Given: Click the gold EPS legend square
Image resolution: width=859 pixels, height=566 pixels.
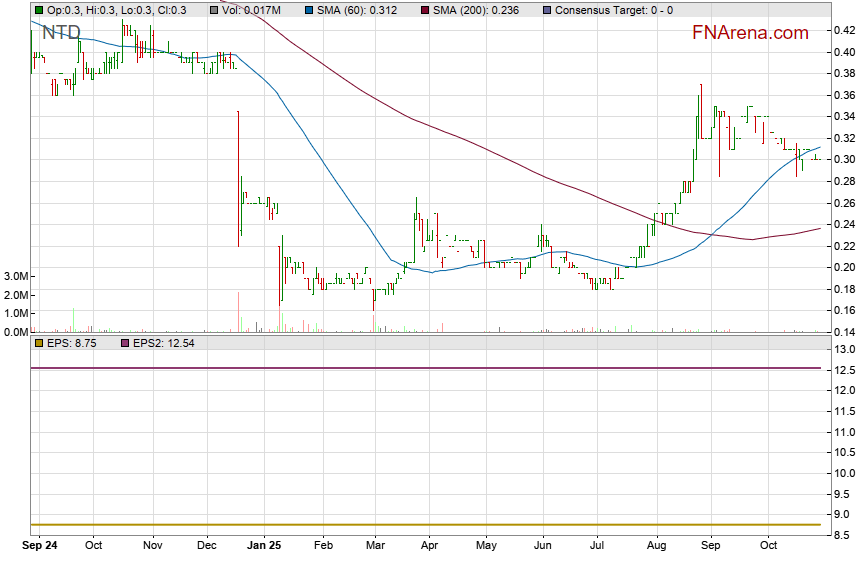Looking at the screenshot, I should 38,343.
